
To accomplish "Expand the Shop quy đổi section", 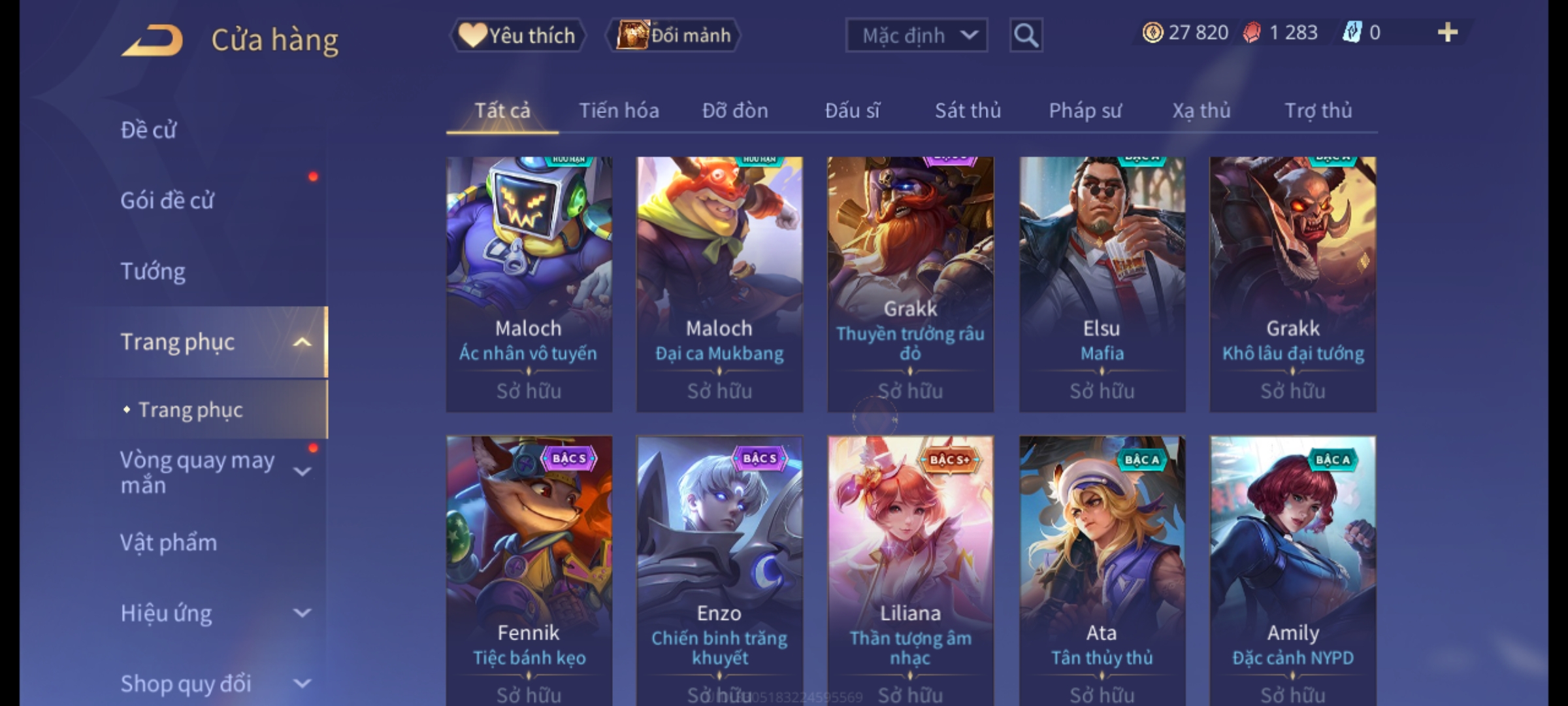I will point(302,684).
